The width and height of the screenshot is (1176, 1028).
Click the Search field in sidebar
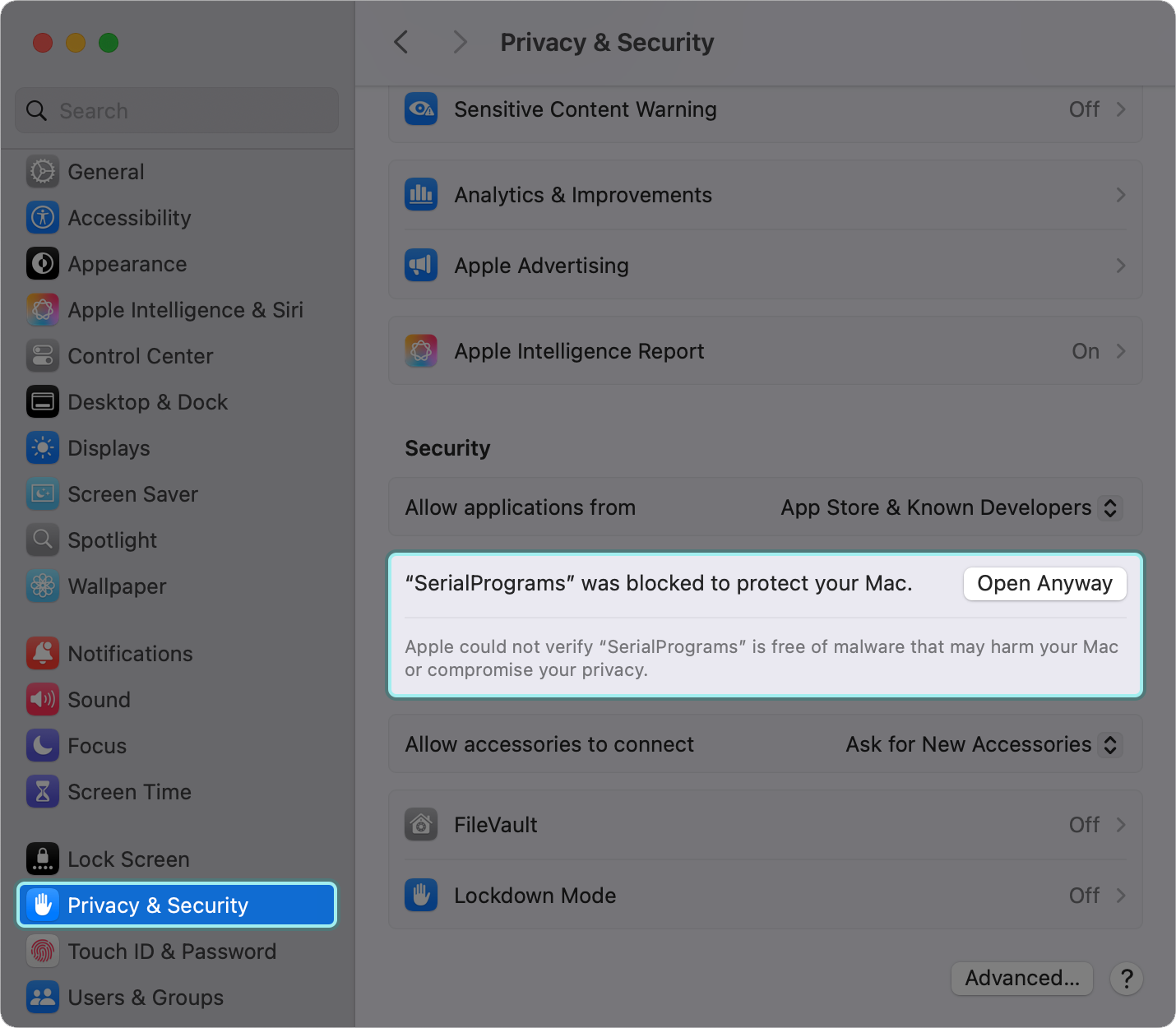click(177, 111)
